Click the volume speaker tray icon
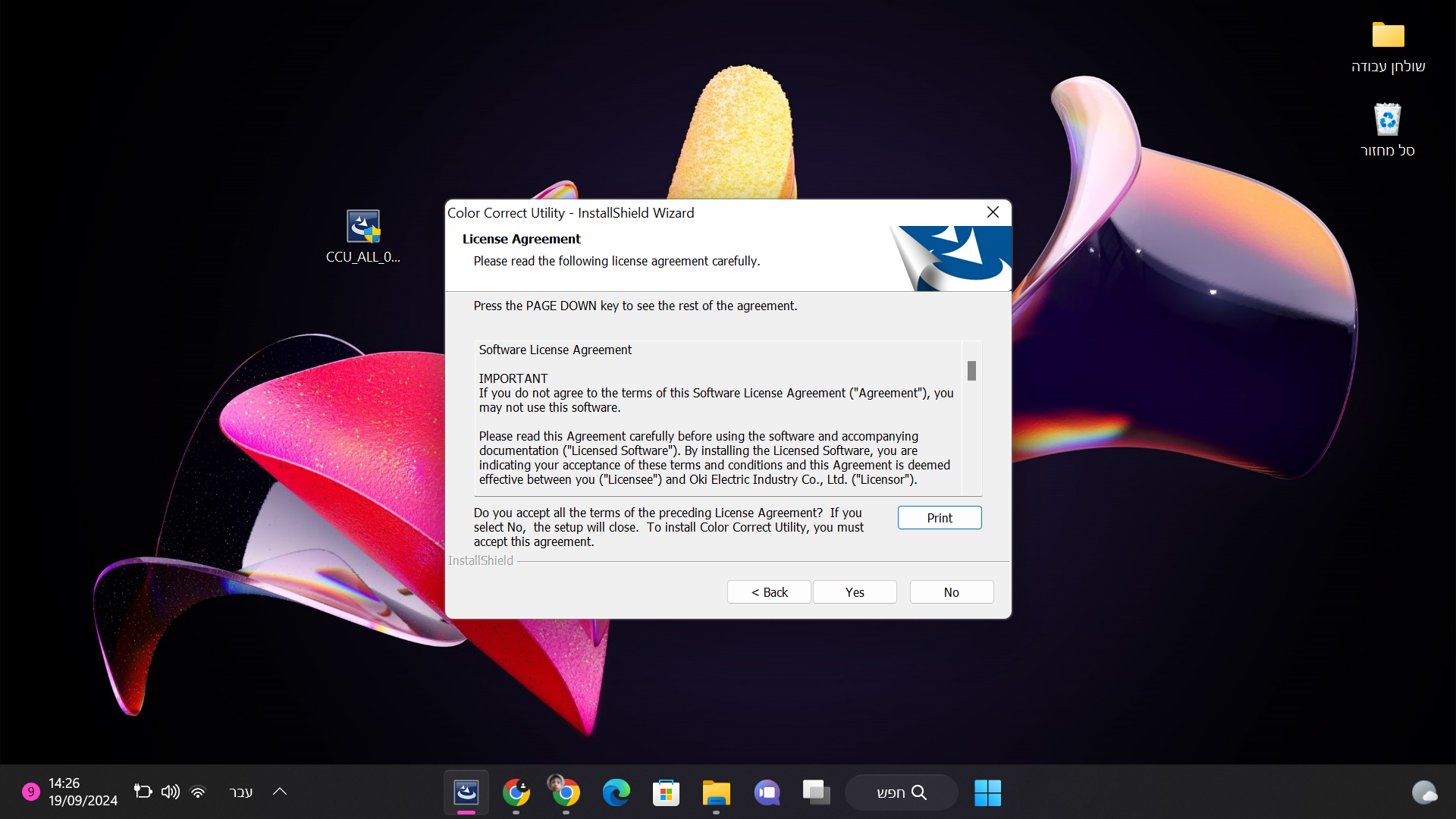The width and height of the screenshot is (1456, 819). click(x=170, y=792)
